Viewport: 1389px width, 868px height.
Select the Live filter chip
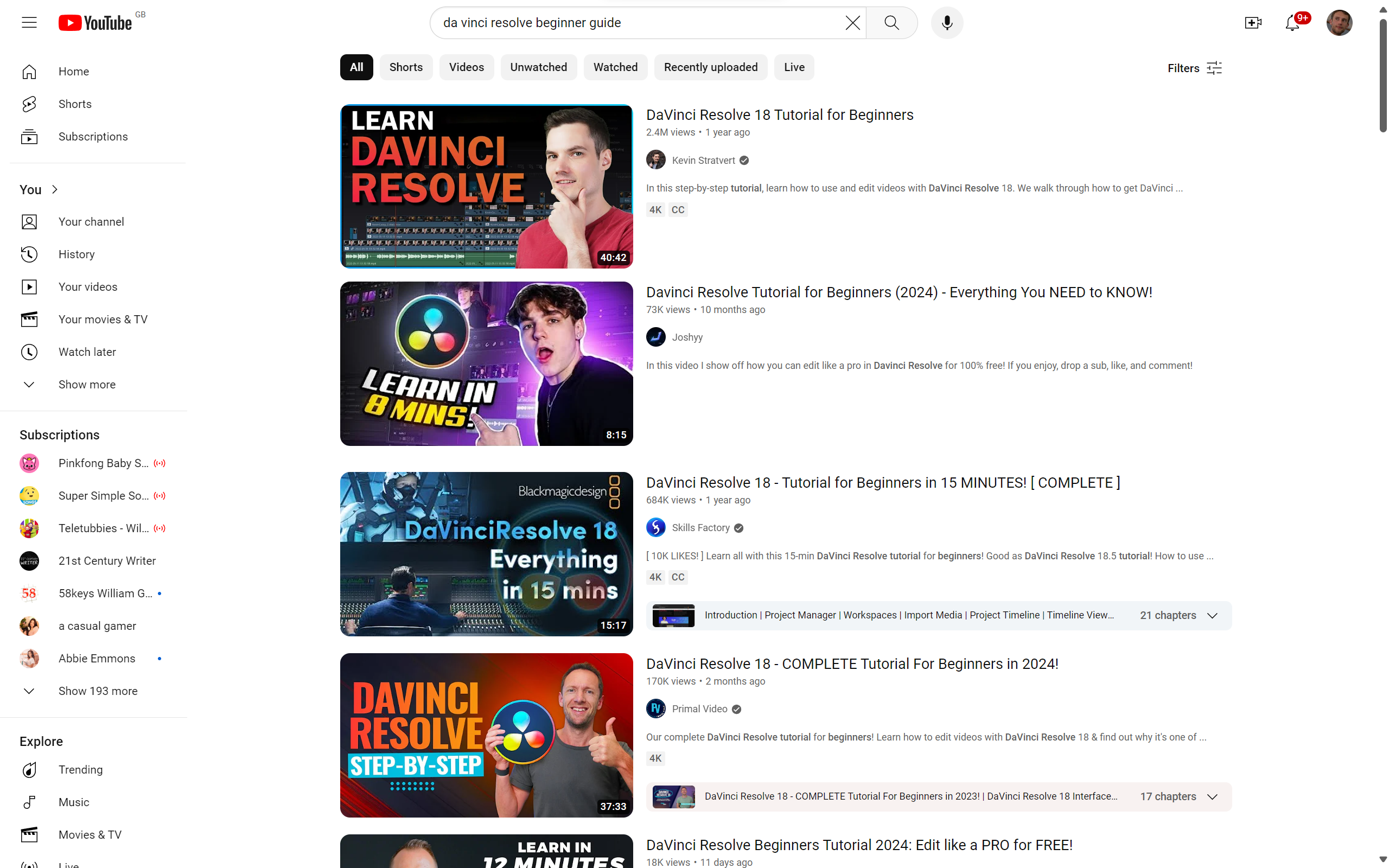pyautogui.click(x=794, y=67)
